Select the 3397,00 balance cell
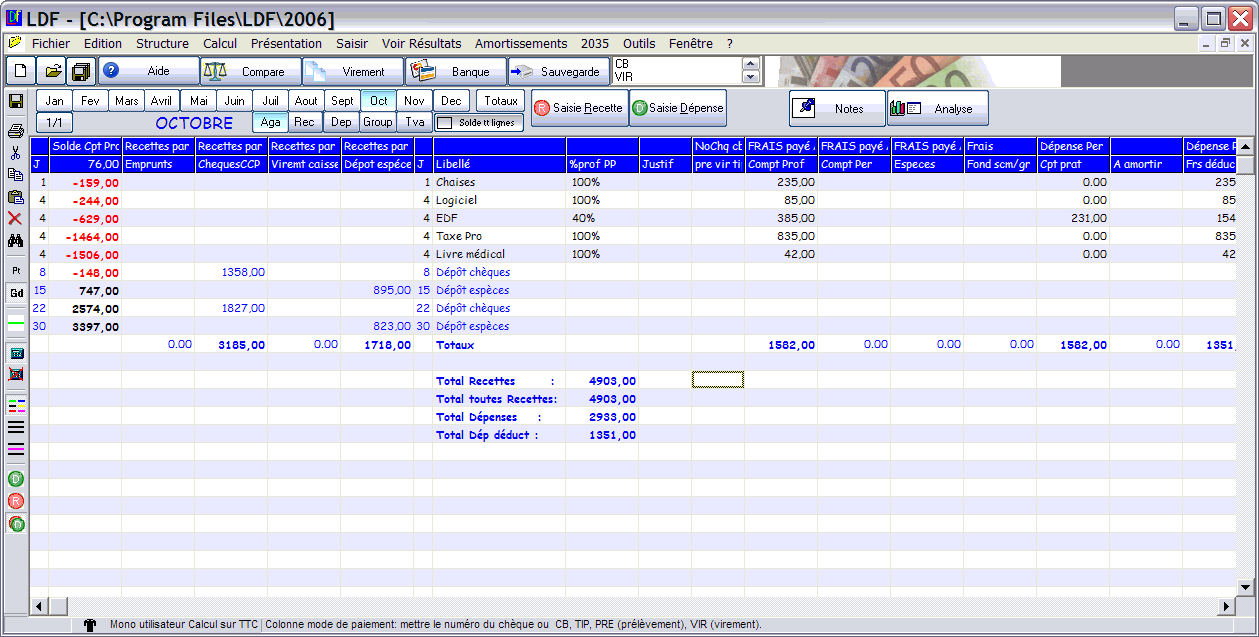Viewport: 1259px width, 637px height. pyautogui.click(x=85, y=326)
